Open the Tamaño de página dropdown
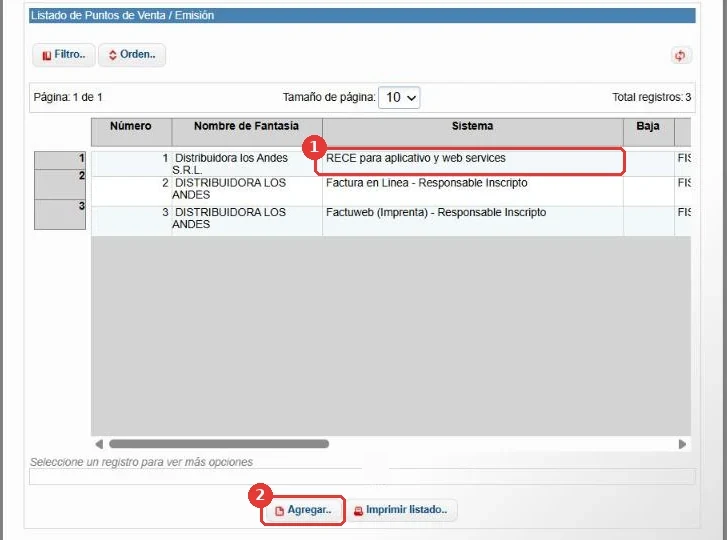This screenshot has width=727, height=540. point(399,97)
